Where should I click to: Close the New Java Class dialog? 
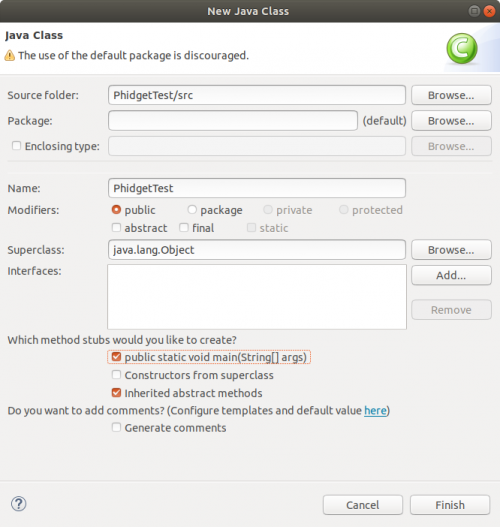[x=489, y=11]
